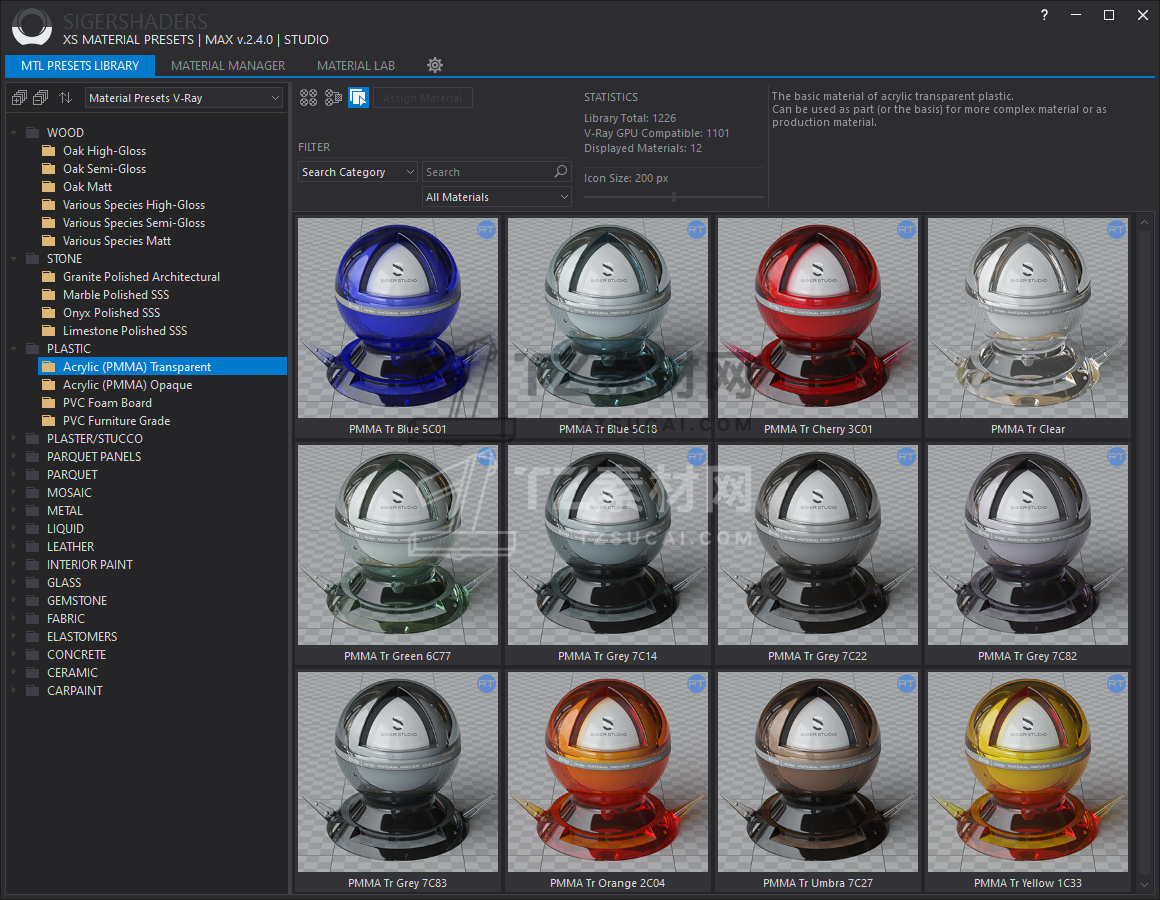Click folder icon beside PVC Foam Board
1160x900 pixels.
pos(49,402)
